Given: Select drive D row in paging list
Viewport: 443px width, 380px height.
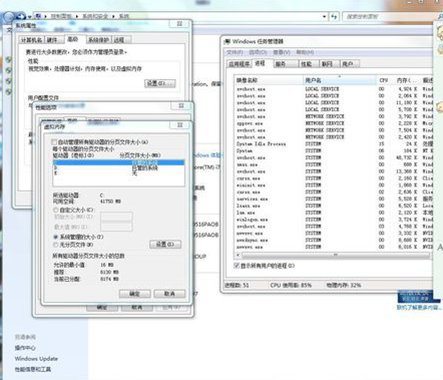Looking at the screenshot, I should (118, 168).
